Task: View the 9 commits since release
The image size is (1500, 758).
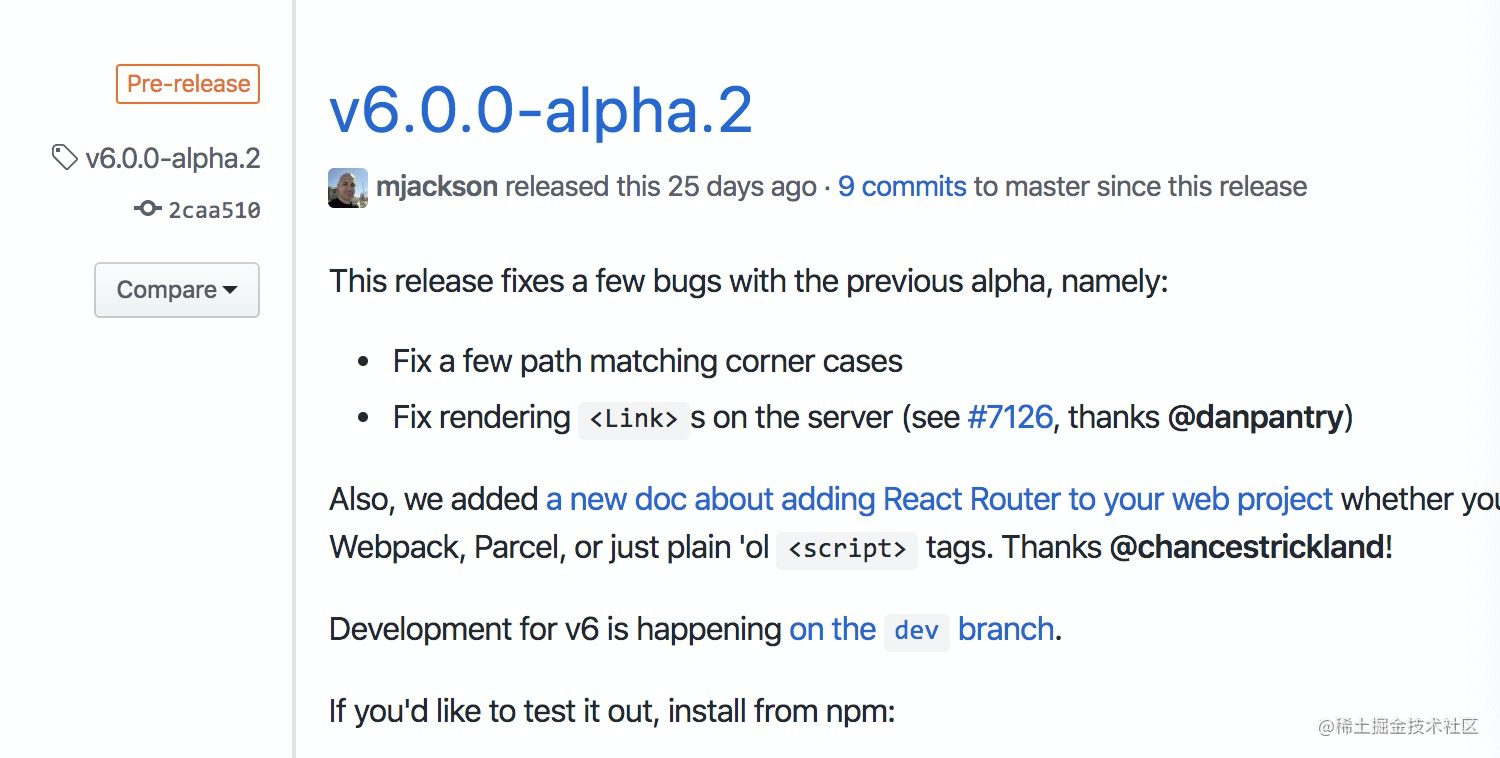Action: tap(902, 187)
